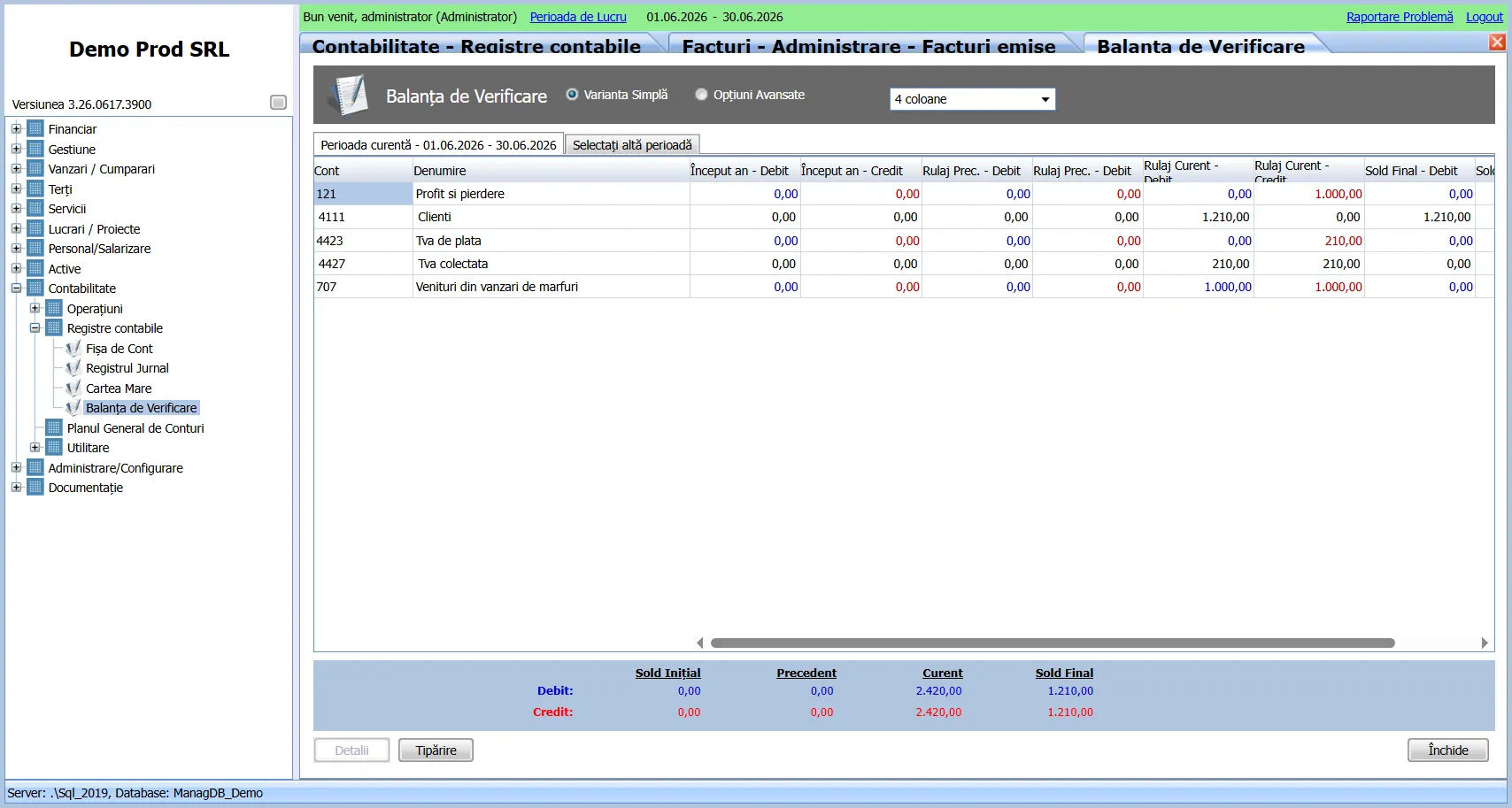Image resolution: width=1512 pixels, height=808 pixels.
Task: Expand the Utilitare tree node
Action: tap(35, 447)
